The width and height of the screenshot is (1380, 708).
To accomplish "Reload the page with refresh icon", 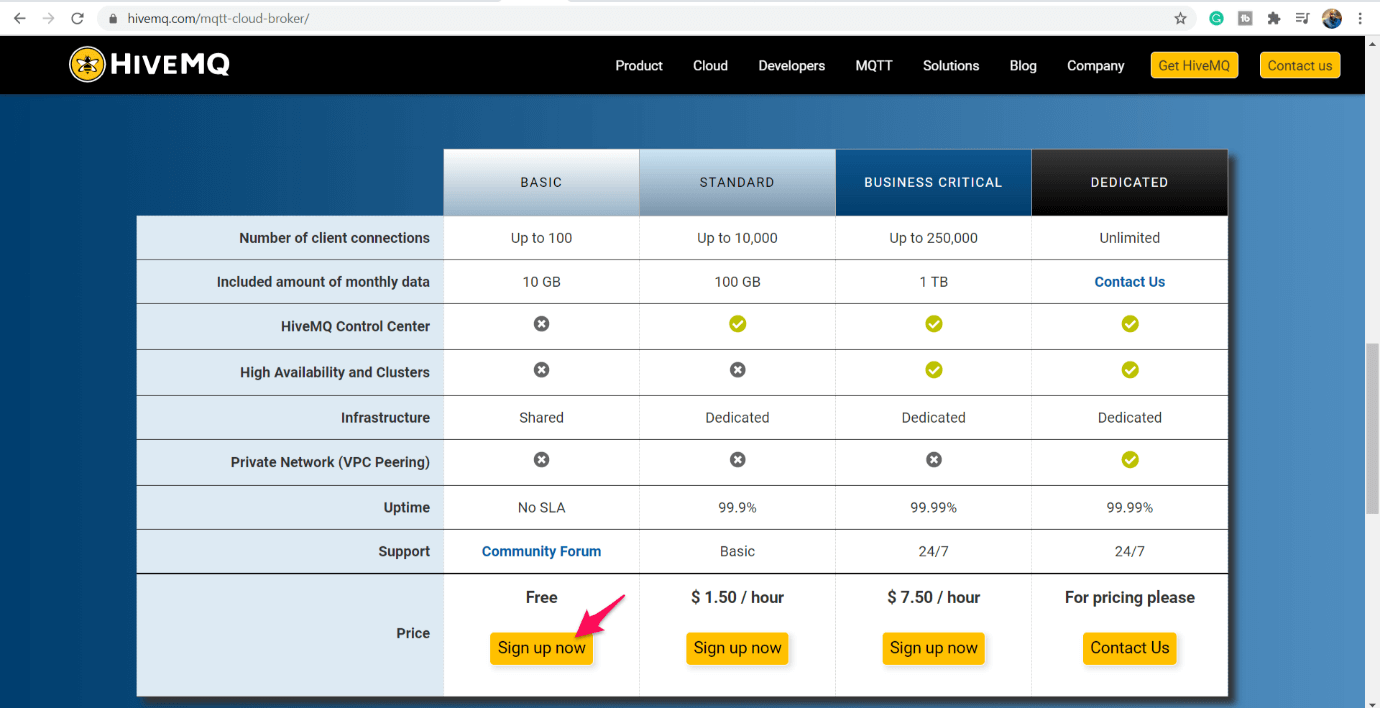I will click(x=77, y=18).
